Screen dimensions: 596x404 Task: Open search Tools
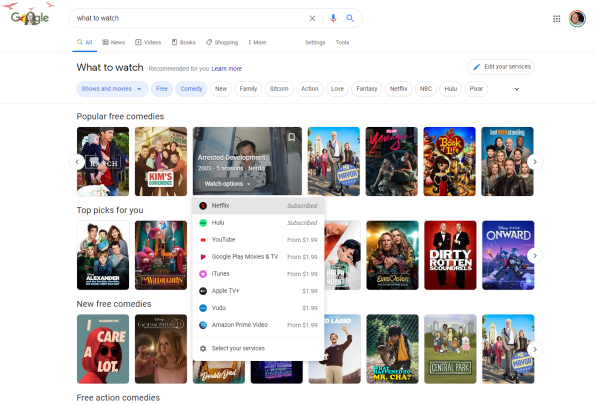pyautogui.click(x=342, y=43)
